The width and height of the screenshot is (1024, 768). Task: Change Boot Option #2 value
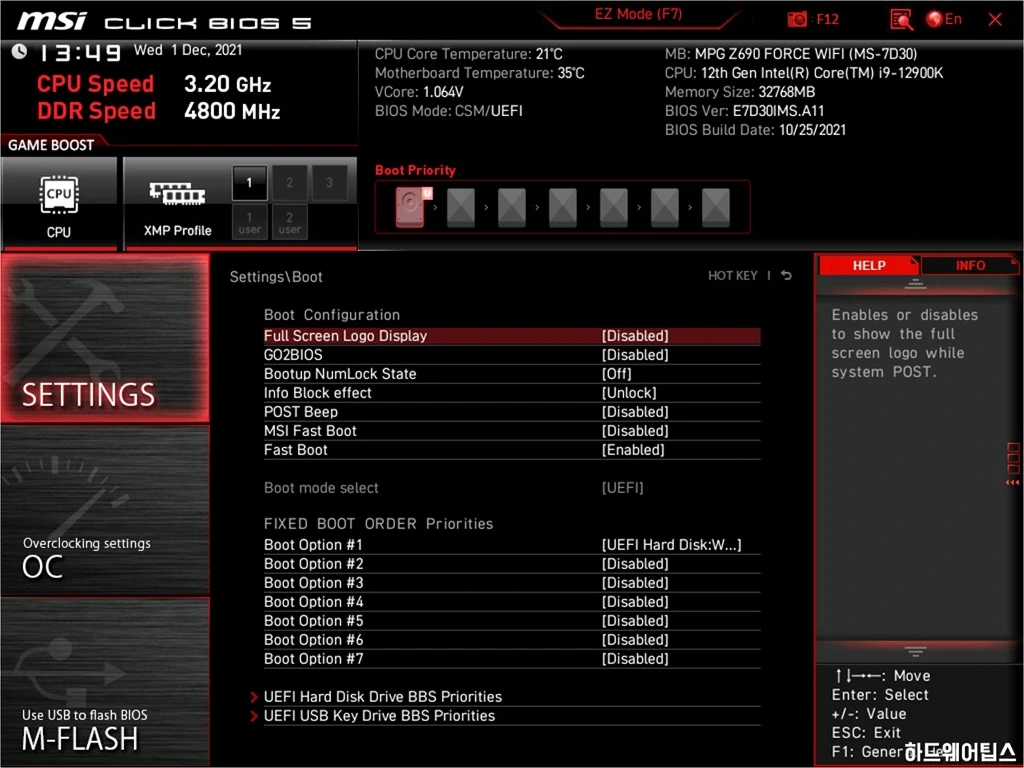[635, 564]
